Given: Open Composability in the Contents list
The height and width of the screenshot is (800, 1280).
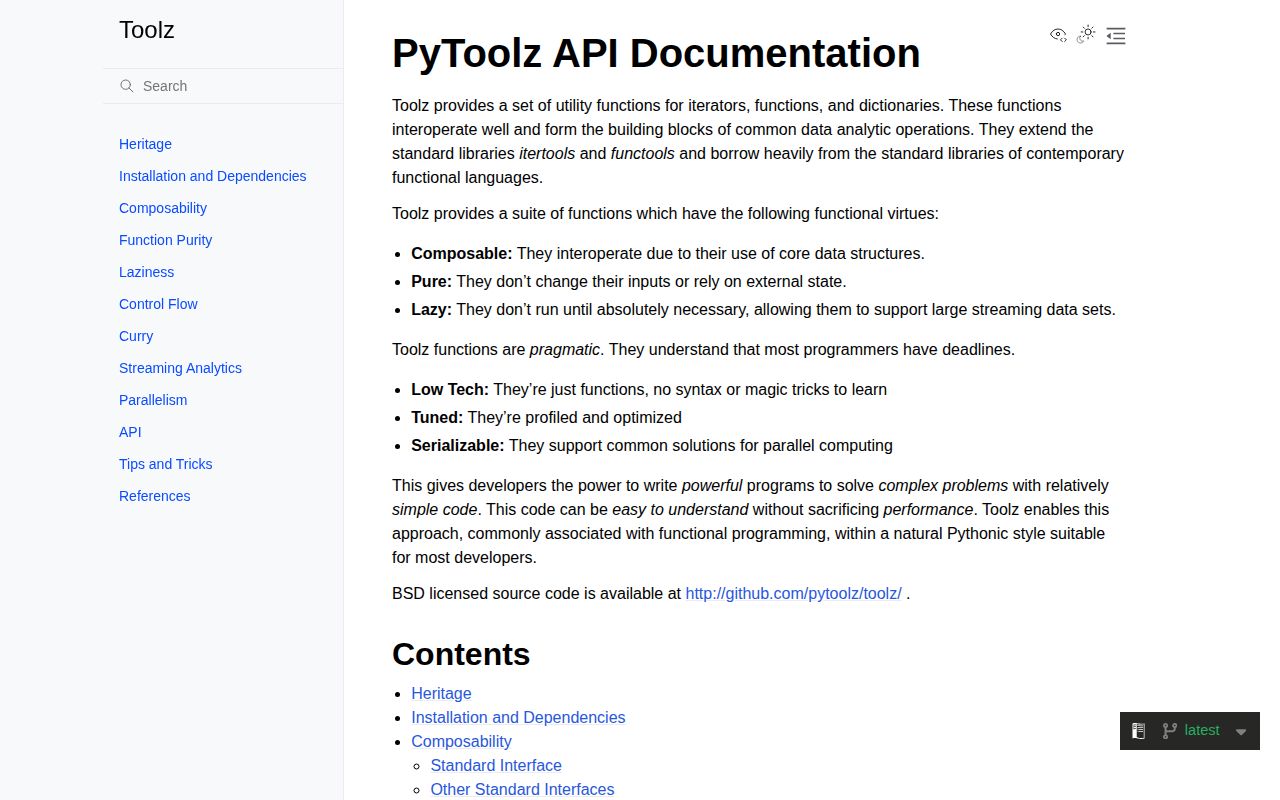Looking at the screenshot, I should [x=461, y=741].
